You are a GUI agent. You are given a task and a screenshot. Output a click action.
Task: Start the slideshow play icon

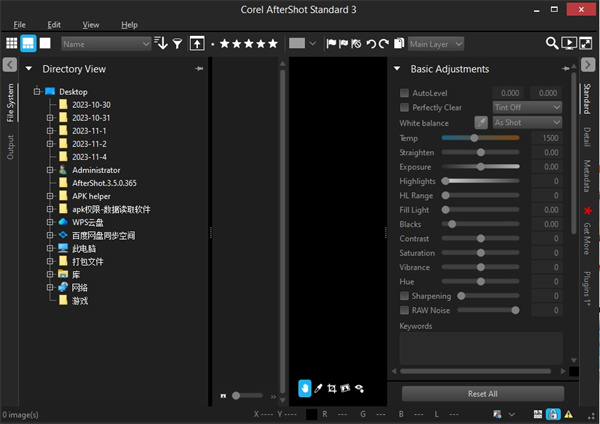coord(569,43)
